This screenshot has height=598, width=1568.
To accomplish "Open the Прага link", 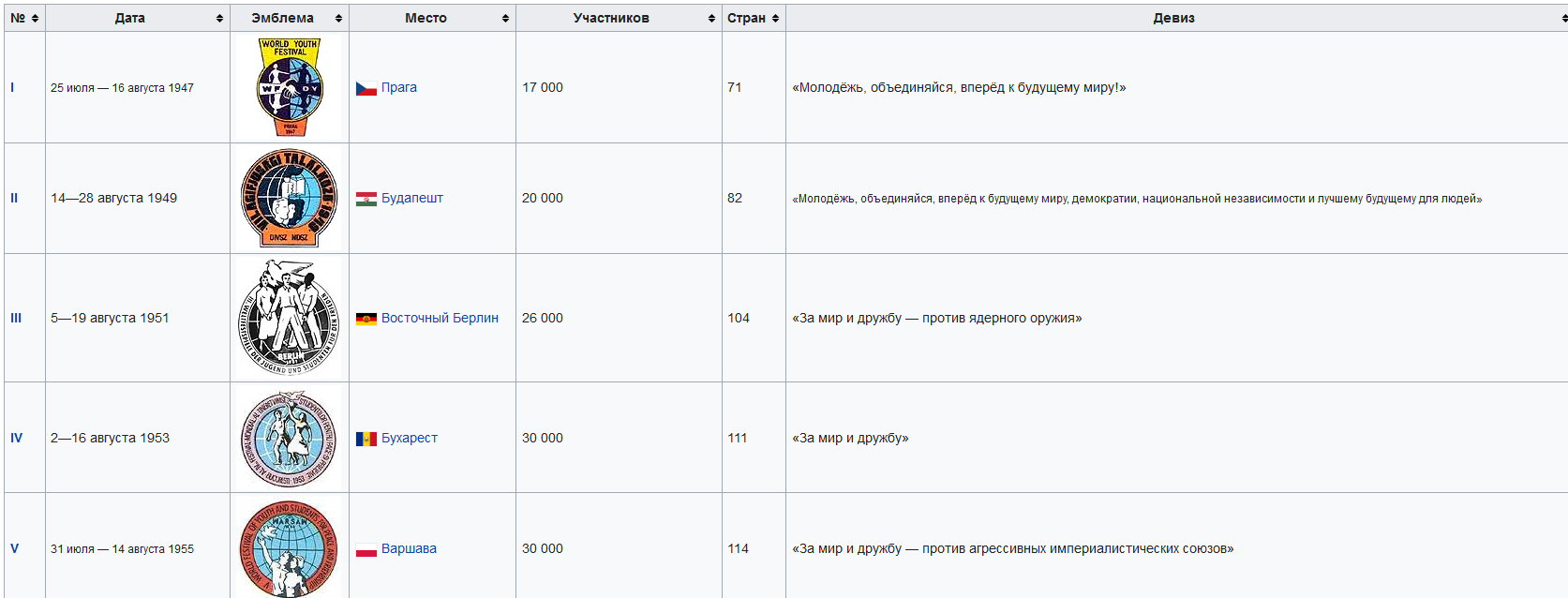I will tap(399, 87).
